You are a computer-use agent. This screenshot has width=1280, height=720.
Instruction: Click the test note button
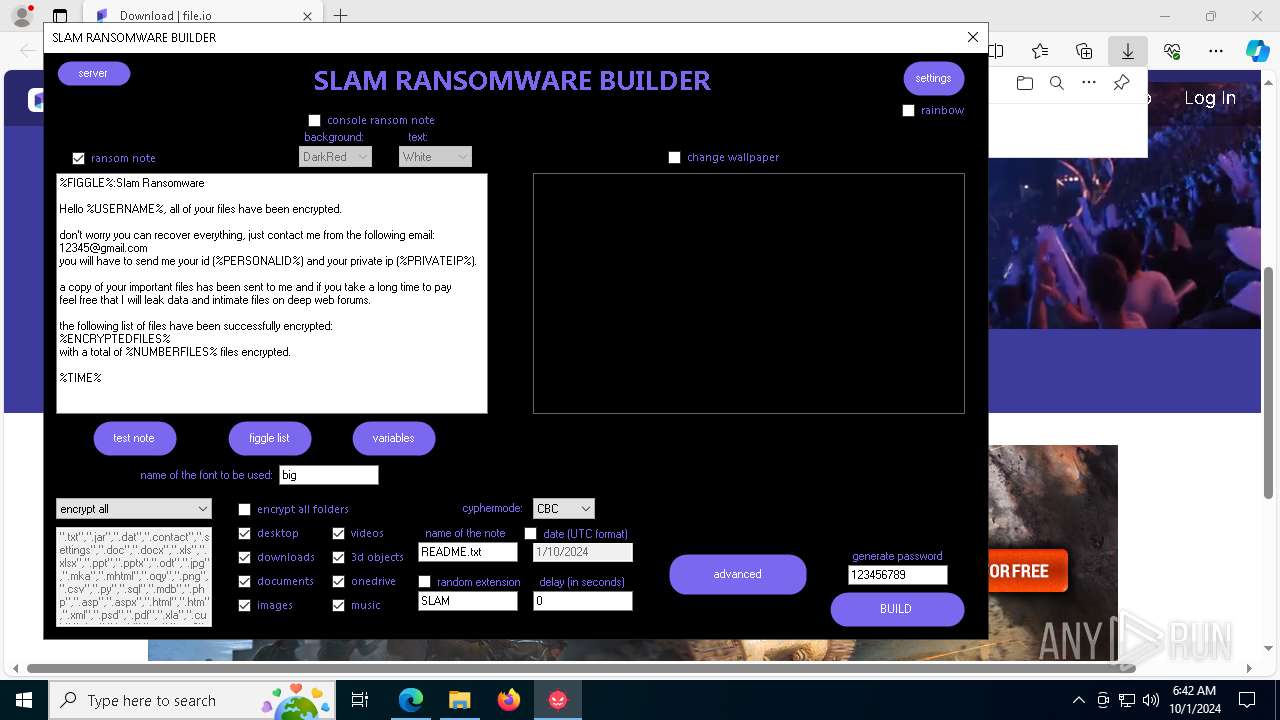pyautogui.click(x=134, y=438)
